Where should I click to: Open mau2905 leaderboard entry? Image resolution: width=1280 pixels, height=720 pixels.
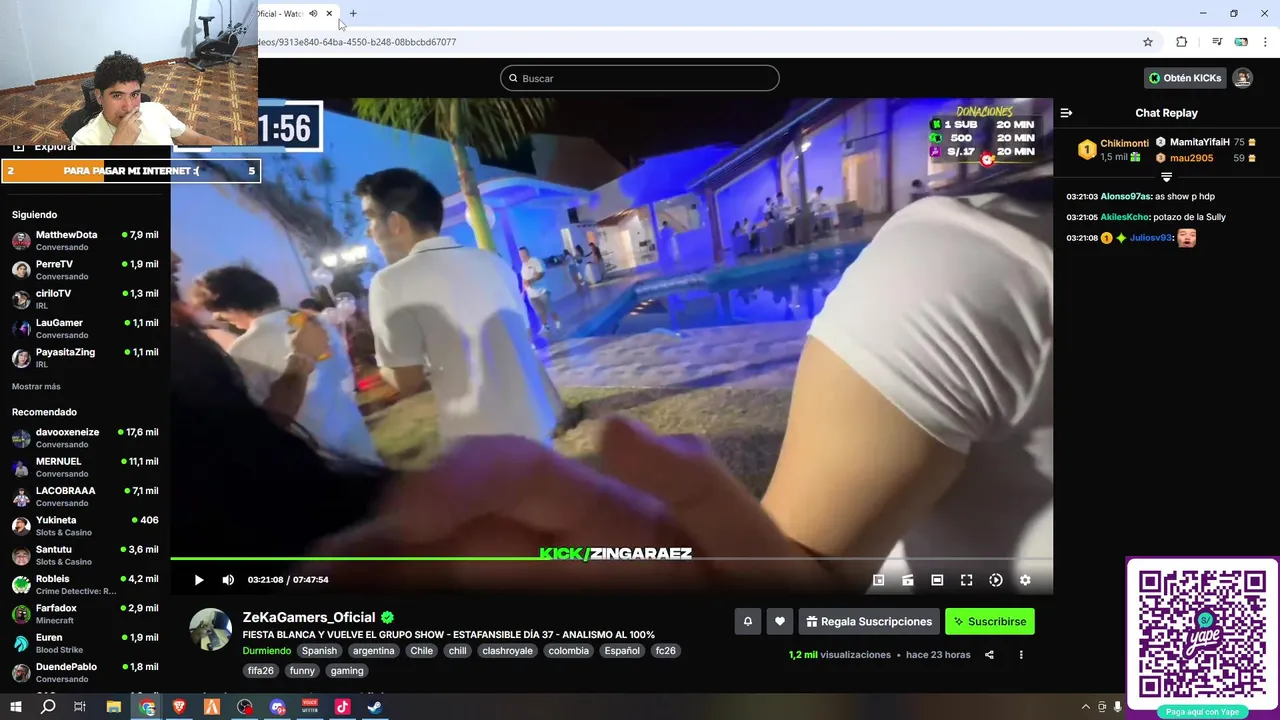1191,158
